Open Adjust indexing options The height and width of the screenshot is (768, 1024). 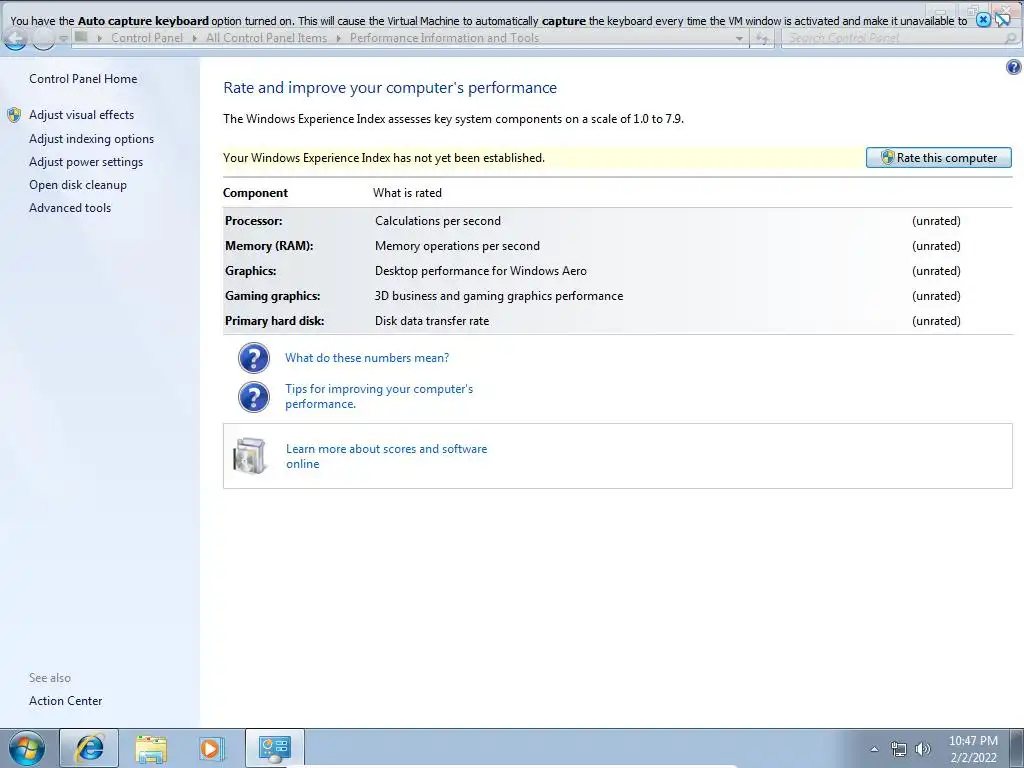[91, 139]
